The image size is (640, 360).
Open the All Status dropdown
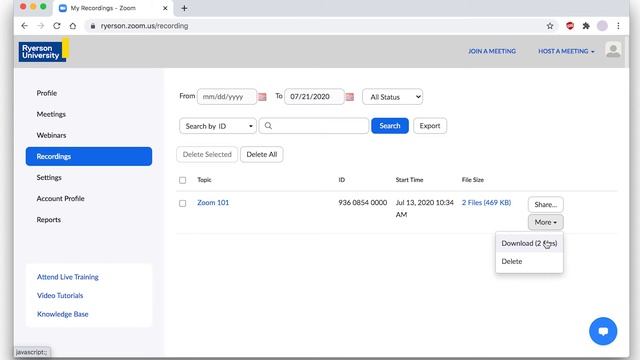(392, 97)
